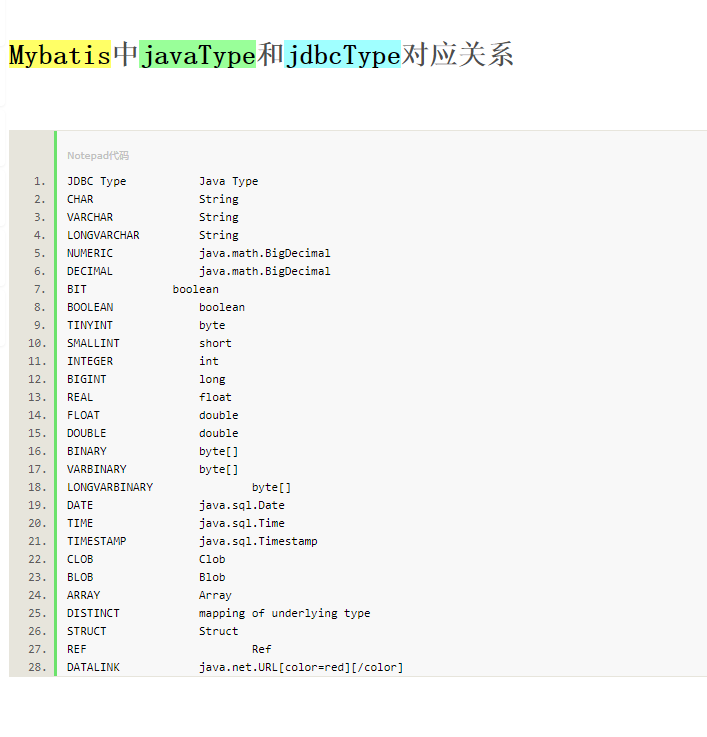Click SMALLINT on line 10

point(93,343)
